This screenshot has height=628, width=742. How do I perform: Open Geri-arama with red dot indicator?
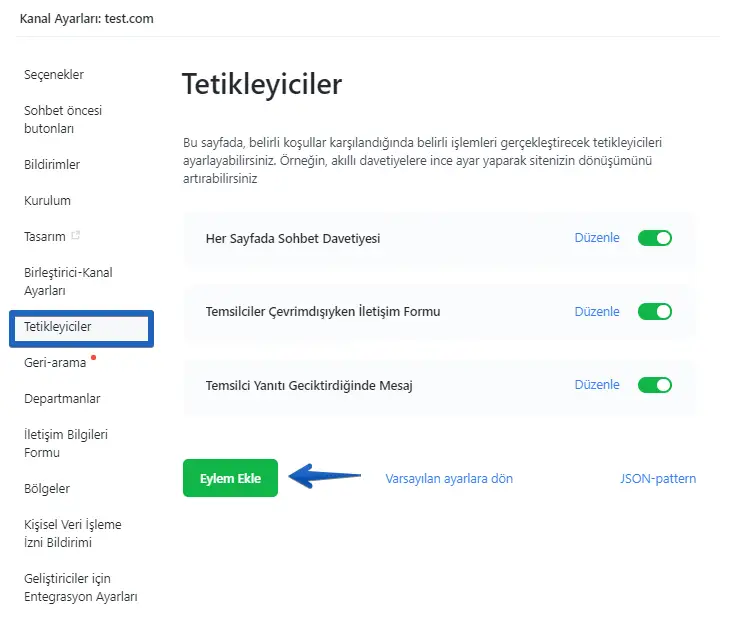(x=55, y=363)
